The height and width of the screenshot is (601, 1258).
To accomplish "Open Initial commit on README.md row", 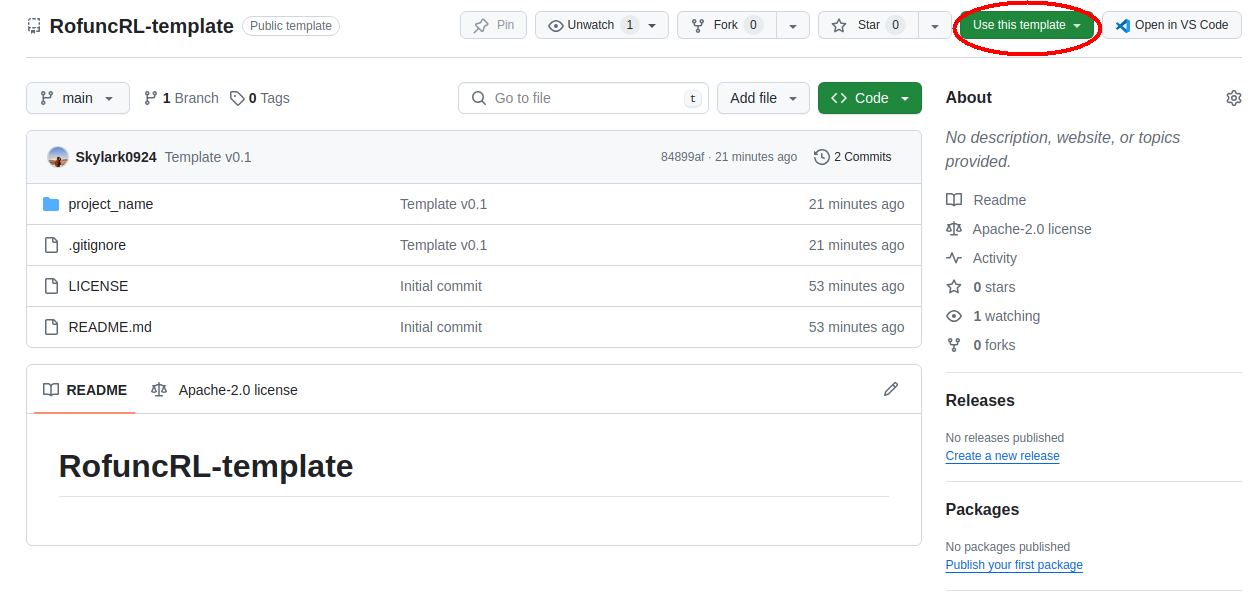I will click(x=441, y=327).
